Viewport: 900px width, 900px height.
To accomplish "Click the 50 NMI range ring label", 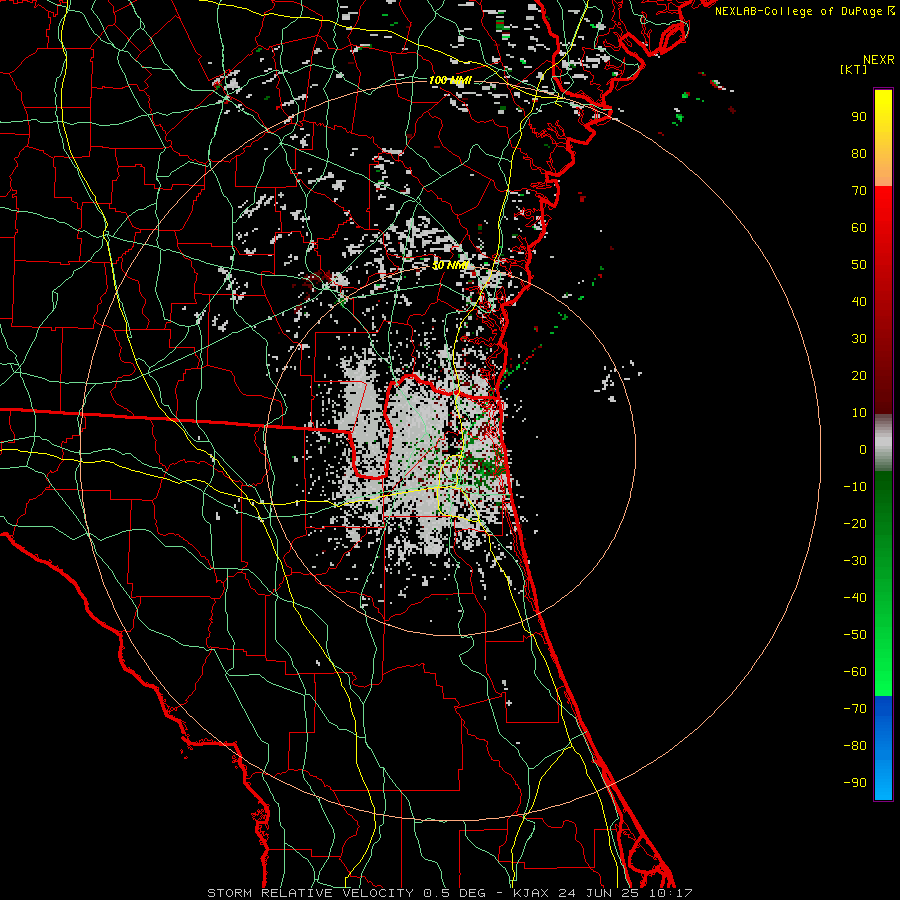I will pyautogui.click(x=450, y=265).
